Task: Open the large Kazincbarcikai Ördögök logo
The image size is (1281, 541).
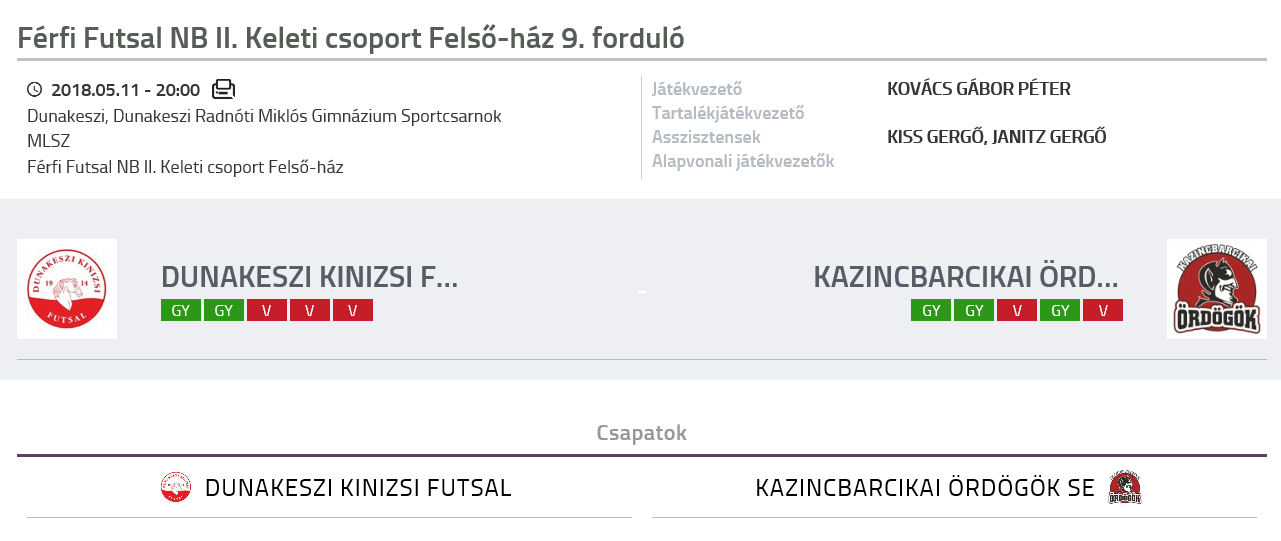Action: pyautogui.click(x=1216, y=288)
